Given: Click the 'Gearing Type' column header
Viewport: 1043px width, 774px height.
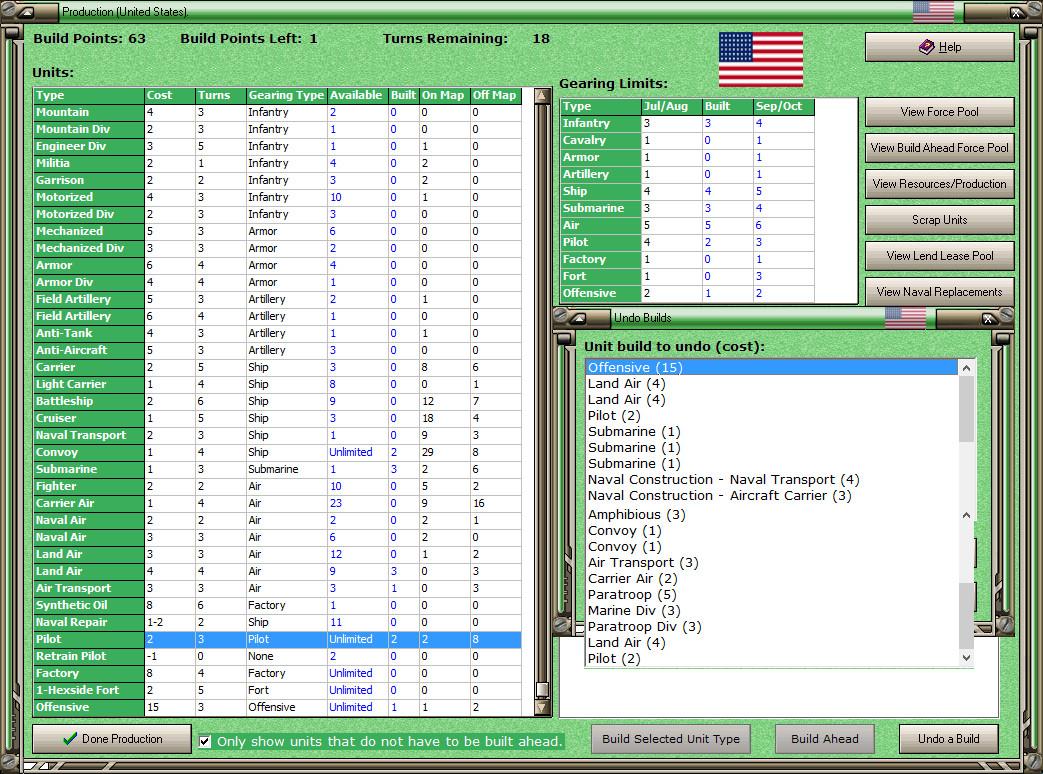Looking at the screenshot, I should click(x=287, y=95).
